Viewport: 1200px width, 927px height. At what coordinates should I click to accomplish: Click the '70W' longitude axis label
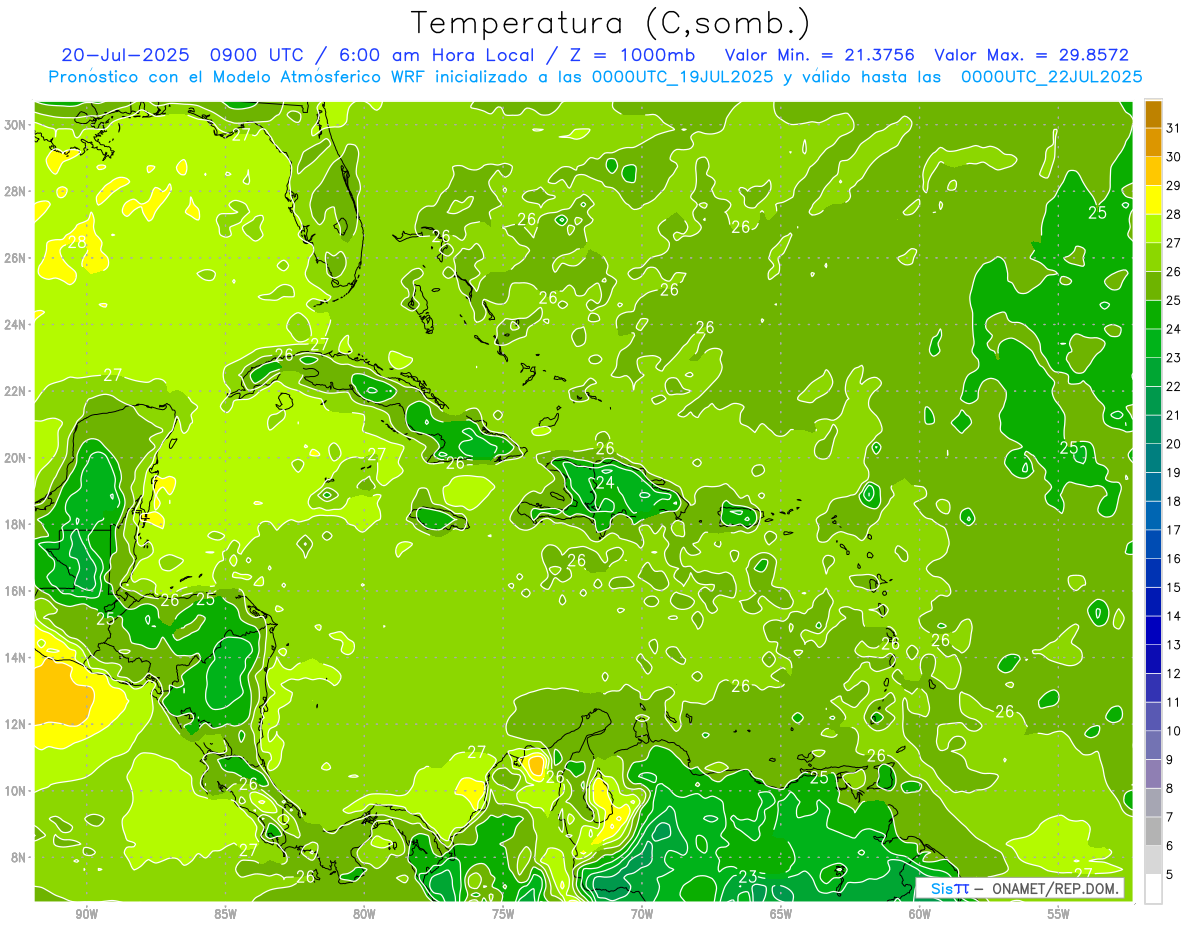coord(642,914)
